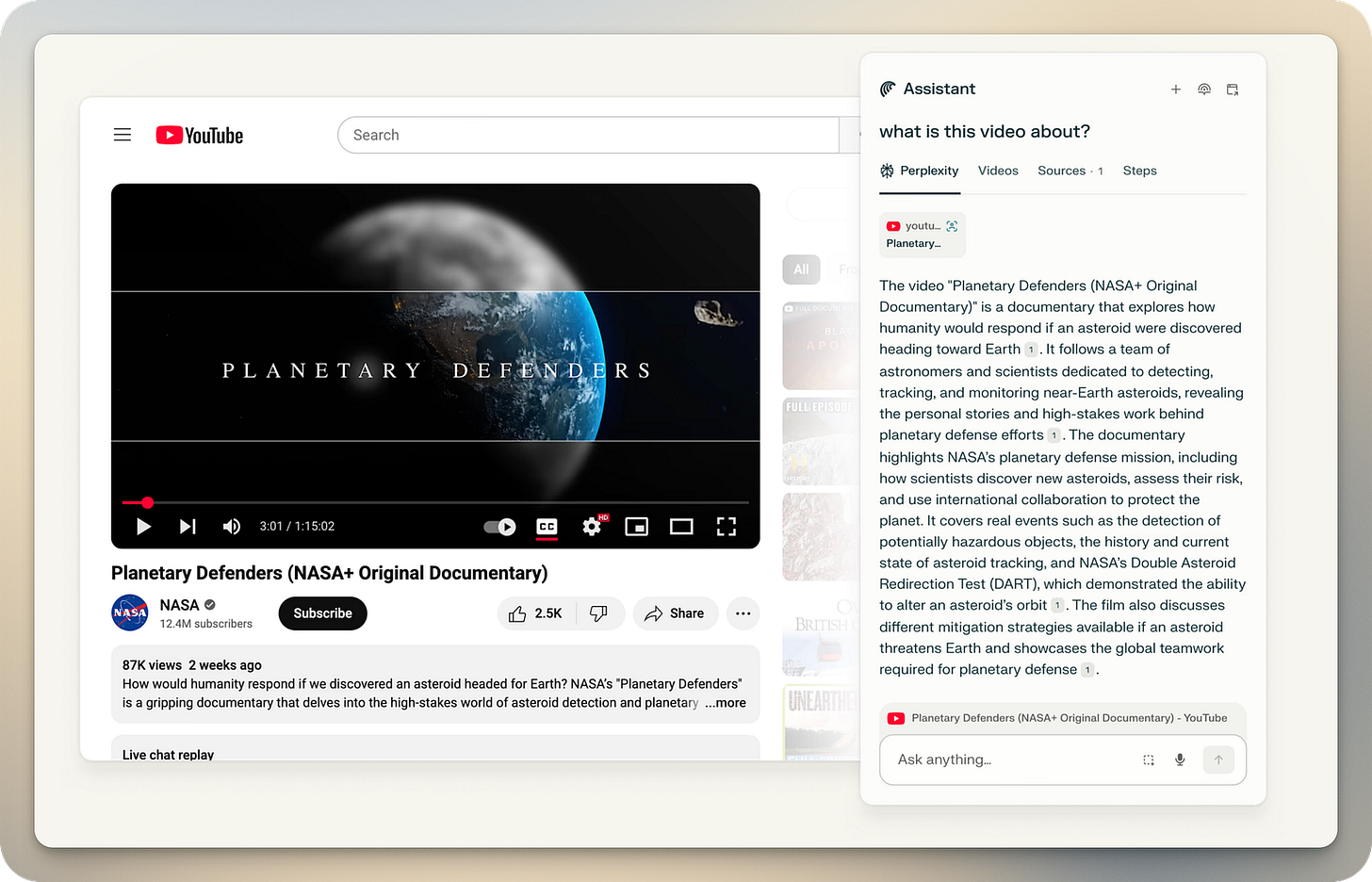
Task: Go to YouTube home via logo
Action: coord(200,136)
